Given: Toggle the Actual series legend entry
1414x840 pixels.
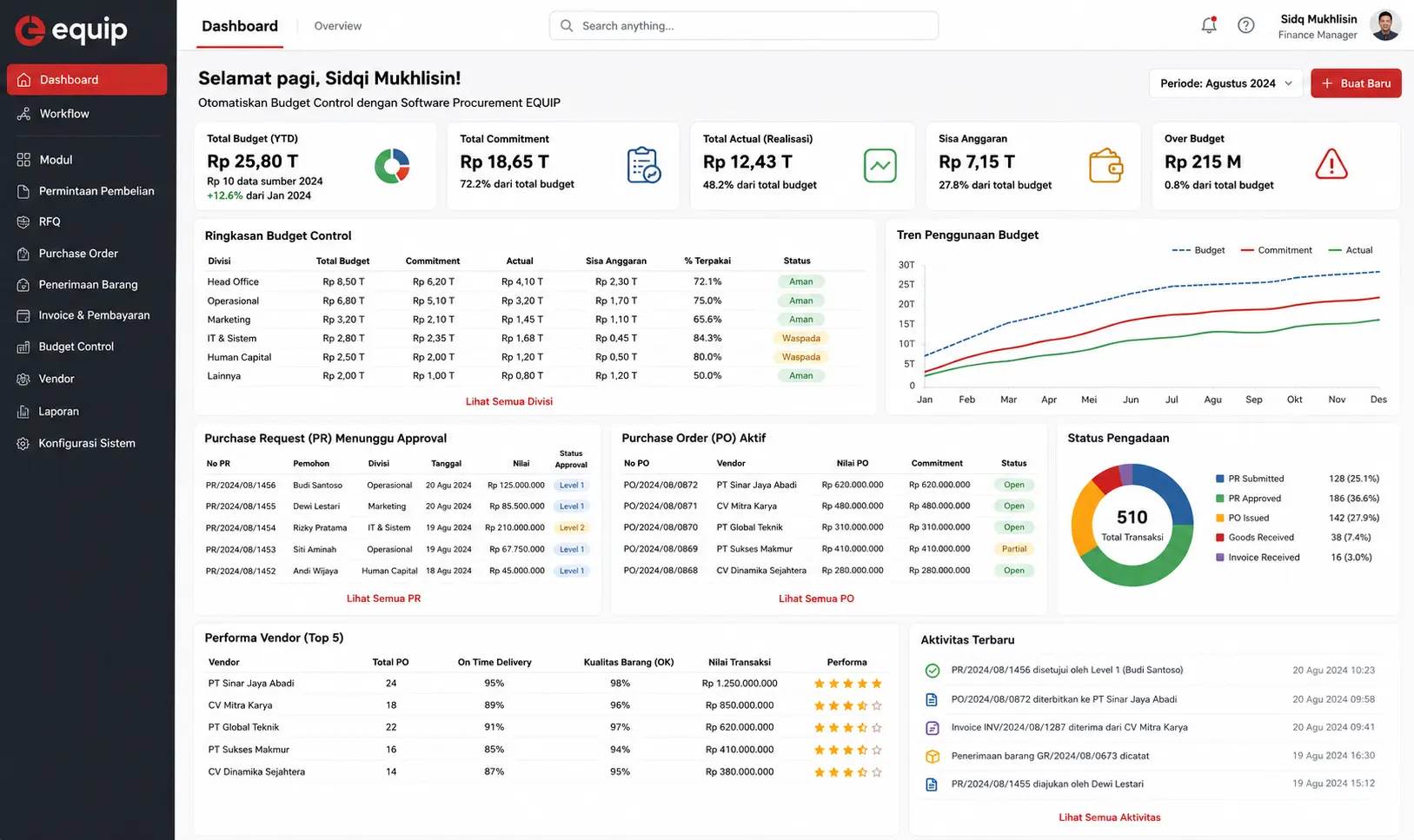Looking at the screenshot, I should [1351, 250].
